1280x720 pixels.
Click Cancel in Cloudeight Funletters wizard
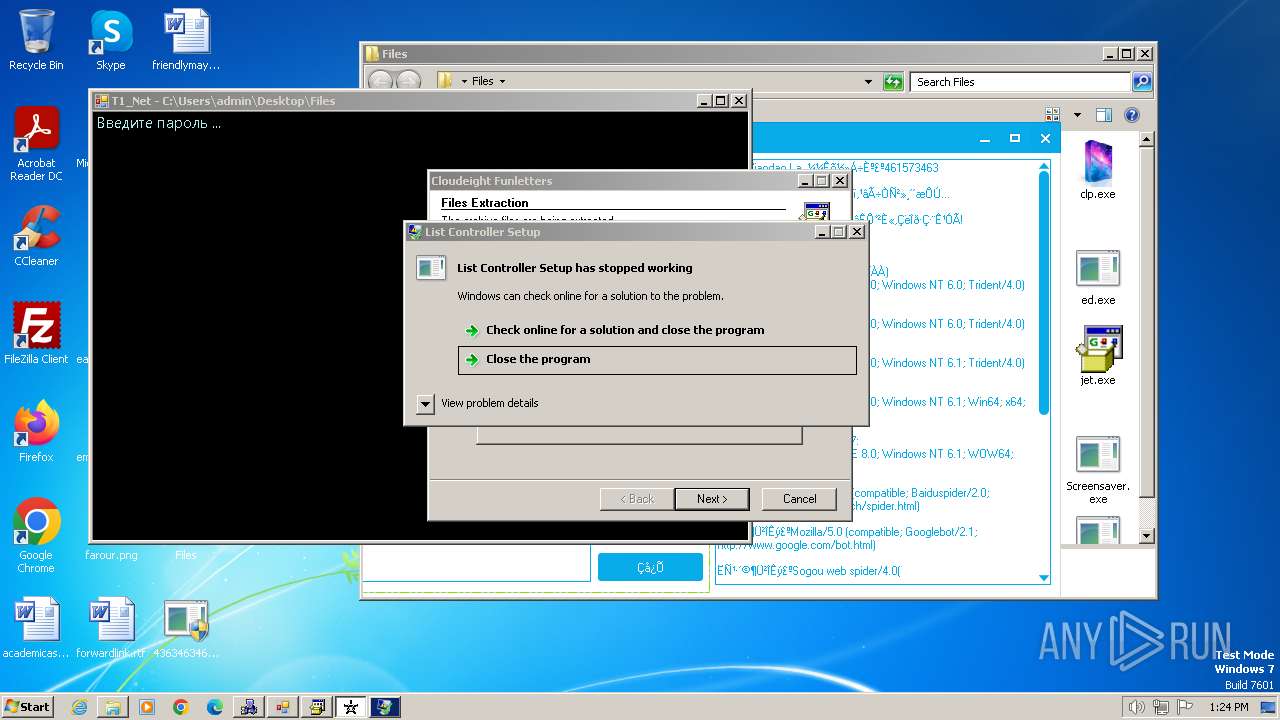tap(799, 499)
